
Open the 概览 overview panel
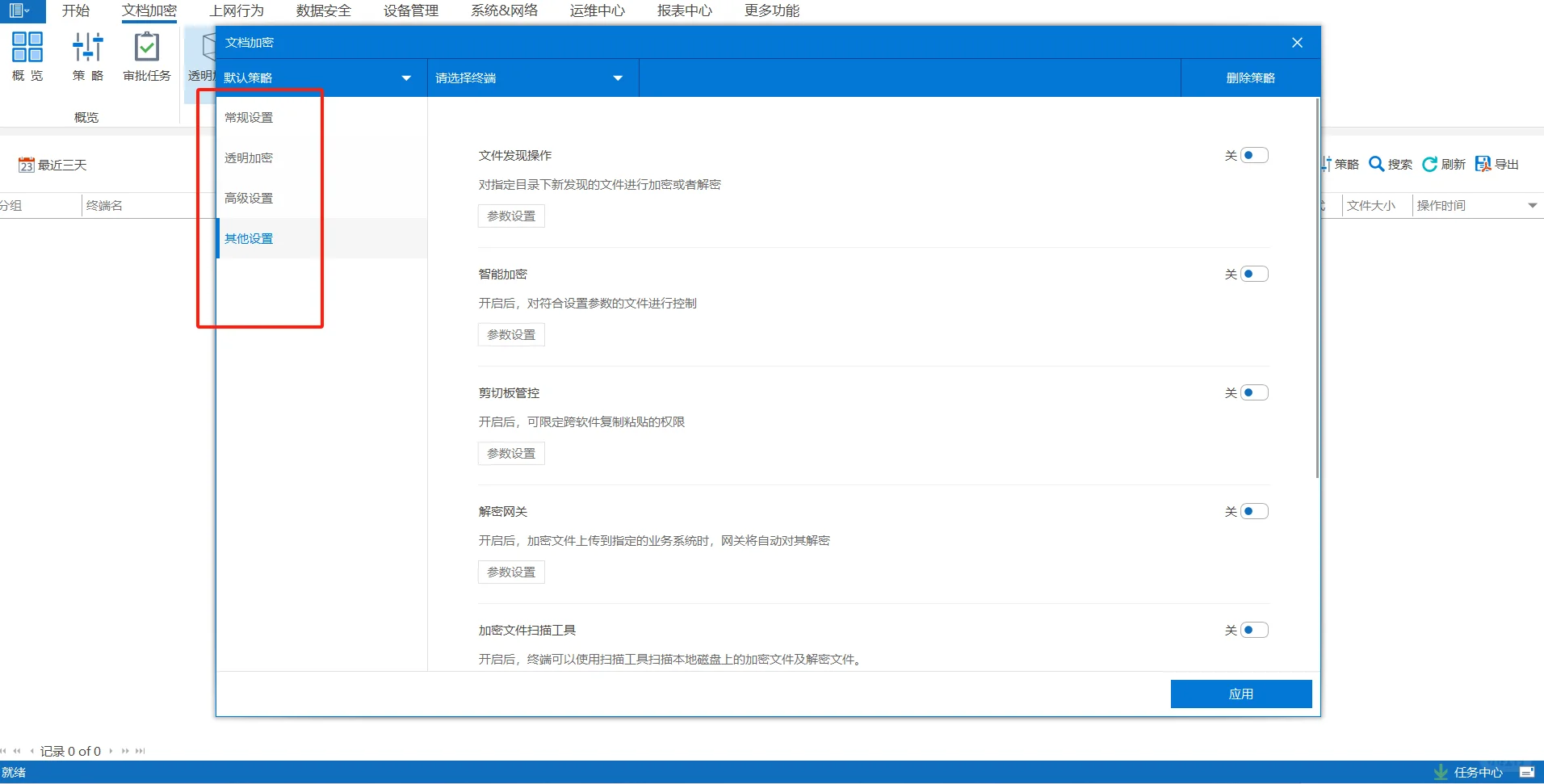coord(27,57)
